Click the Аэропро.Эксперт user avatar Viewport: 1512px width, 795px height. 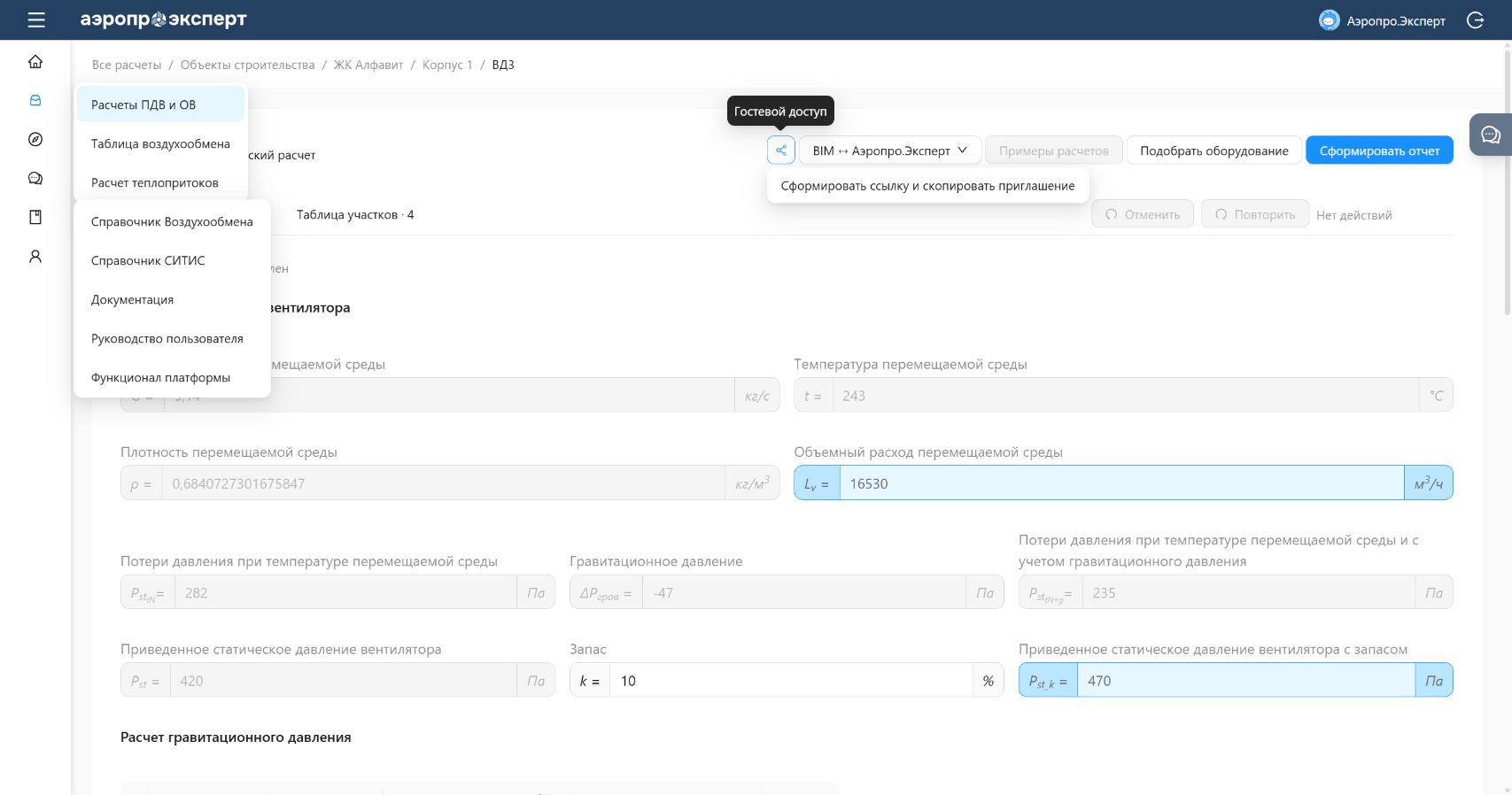pos(1329,20)
